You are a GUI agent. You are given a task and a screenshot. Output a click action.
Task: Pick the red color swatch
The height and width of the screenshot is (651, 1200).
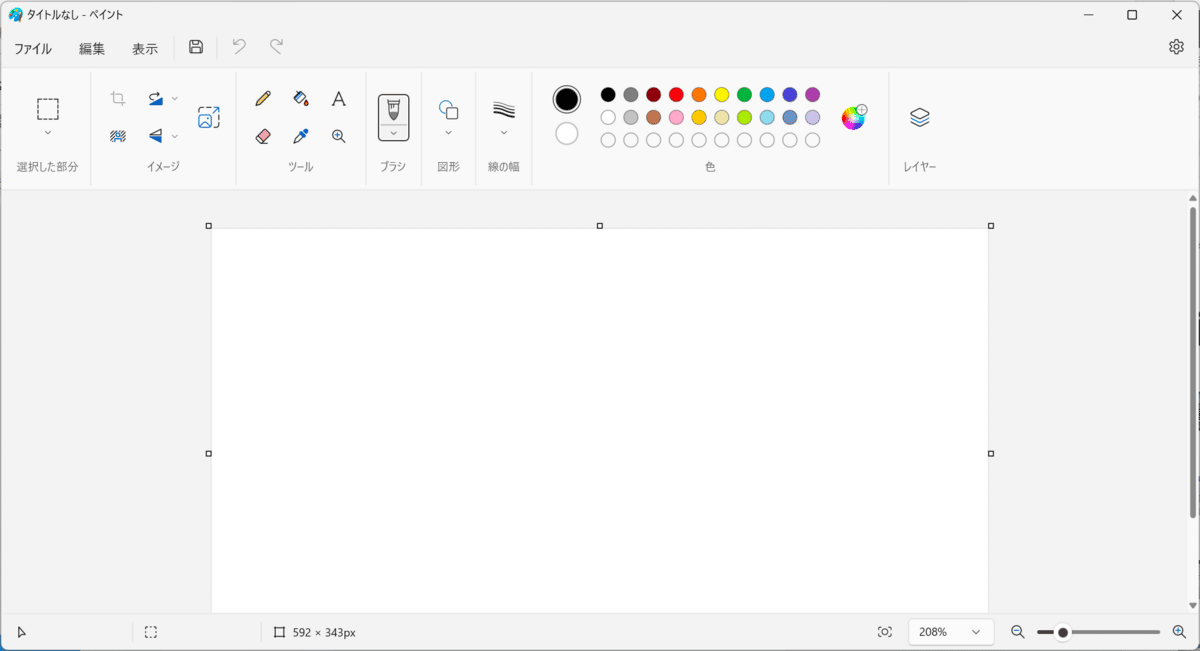point(676,95)
